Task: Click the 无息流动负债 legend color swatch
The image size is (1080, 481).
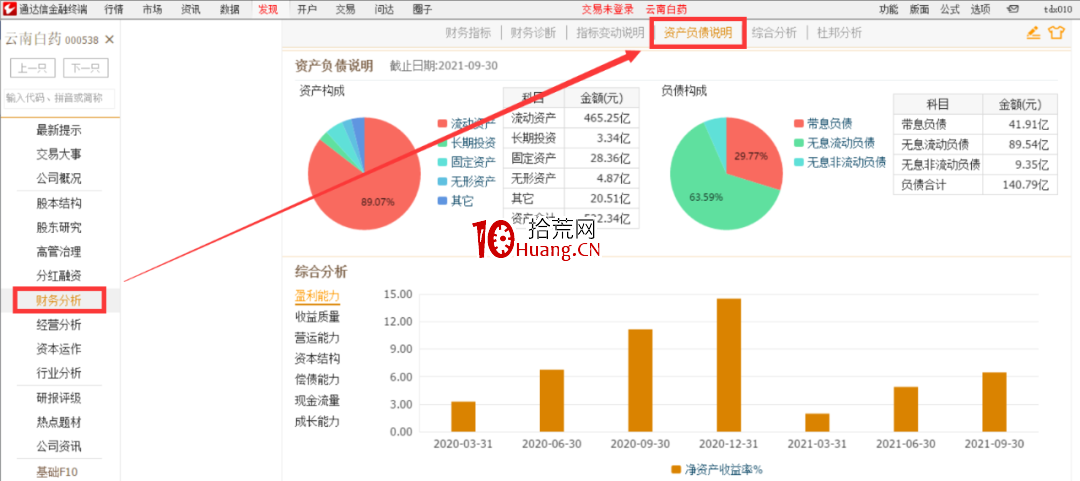Action: (x=799, y=143)
